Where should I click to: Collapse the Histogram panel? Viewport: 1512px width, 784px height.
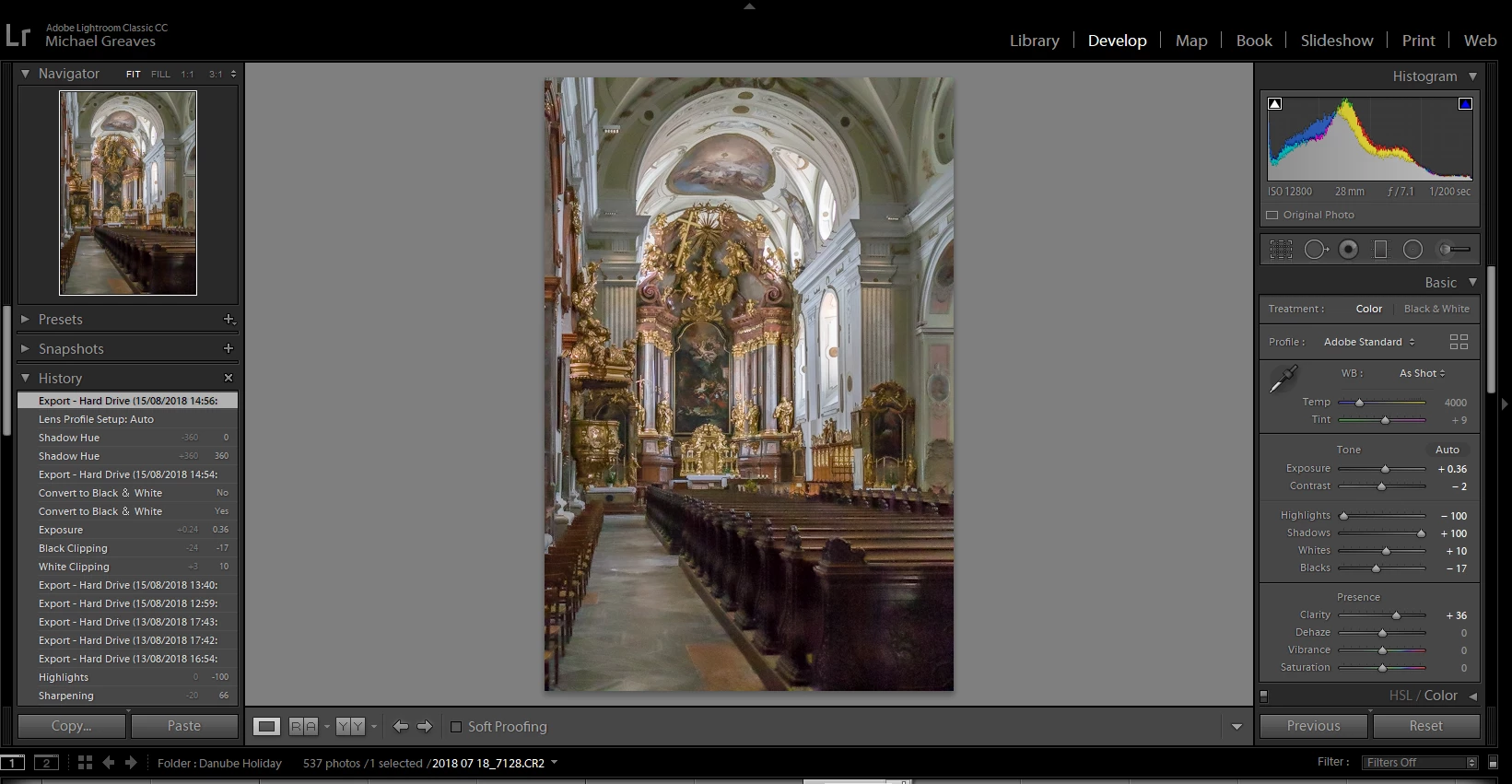(1472, 76)
